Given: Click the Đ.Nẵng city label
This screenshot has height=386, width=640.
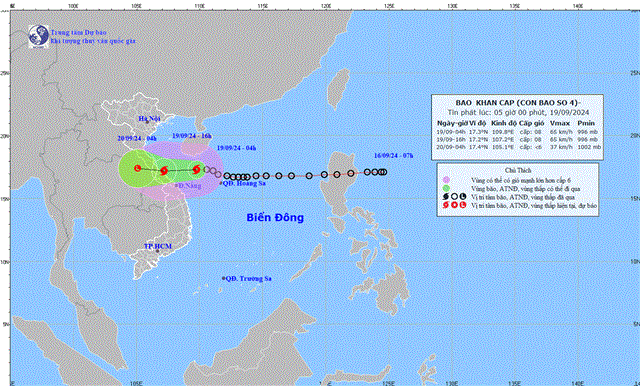Looking at the screenshot, I should point(190,186).
